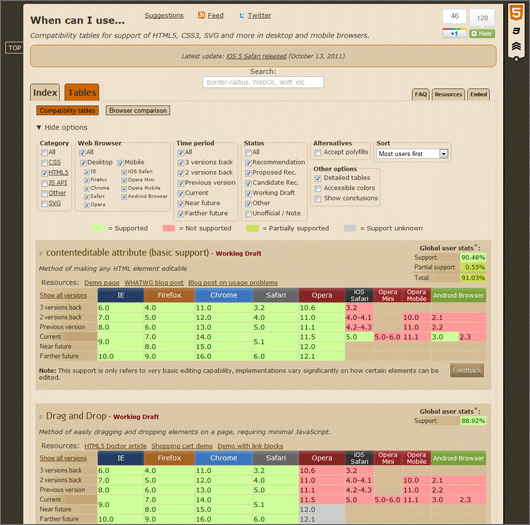
Task: Collapse options via Hide options triangle
Action: pyautogui.click(x=39, y=127)
